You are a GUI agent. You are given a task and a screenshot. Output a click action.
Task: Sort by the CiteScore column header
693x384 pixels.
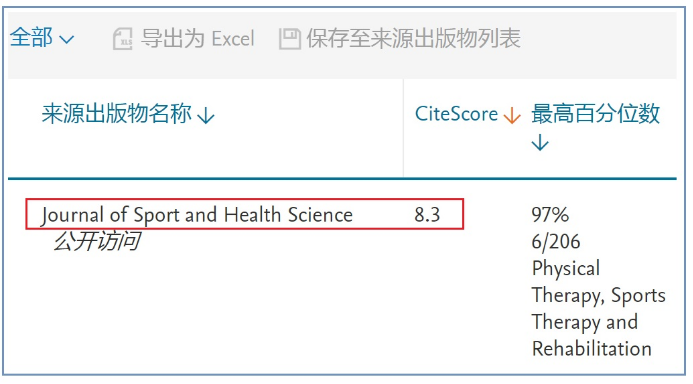456,114
